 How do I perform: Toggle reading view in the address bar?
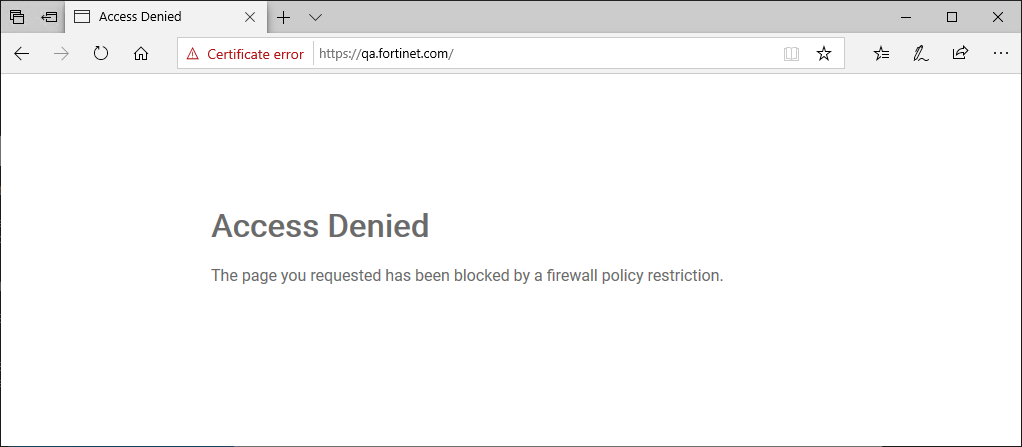(791, 54)
